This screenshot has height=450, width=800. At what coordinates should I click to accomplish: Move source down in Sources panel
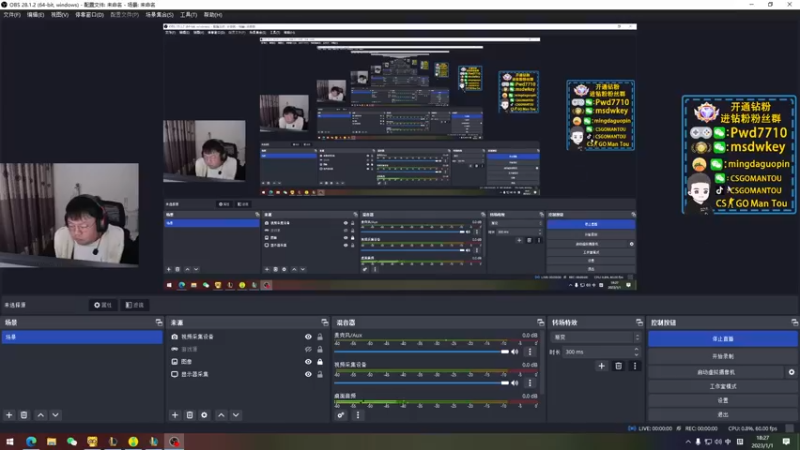(236, 415)
